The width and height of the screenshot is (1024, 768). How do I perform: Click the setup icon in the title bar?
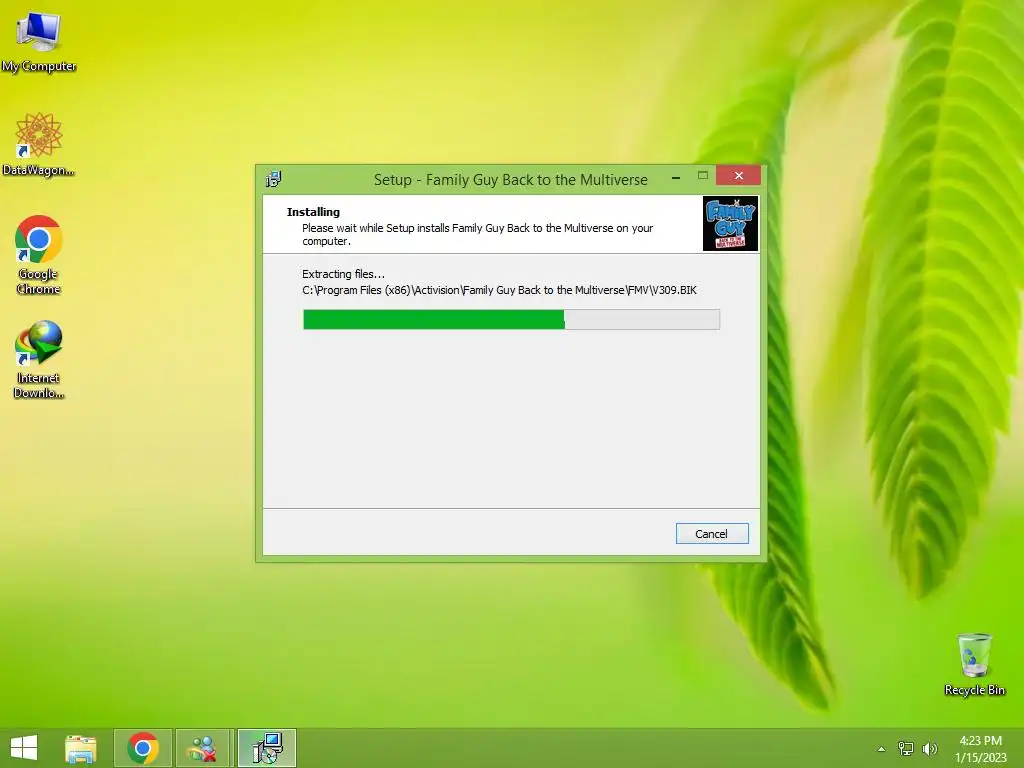274,179
